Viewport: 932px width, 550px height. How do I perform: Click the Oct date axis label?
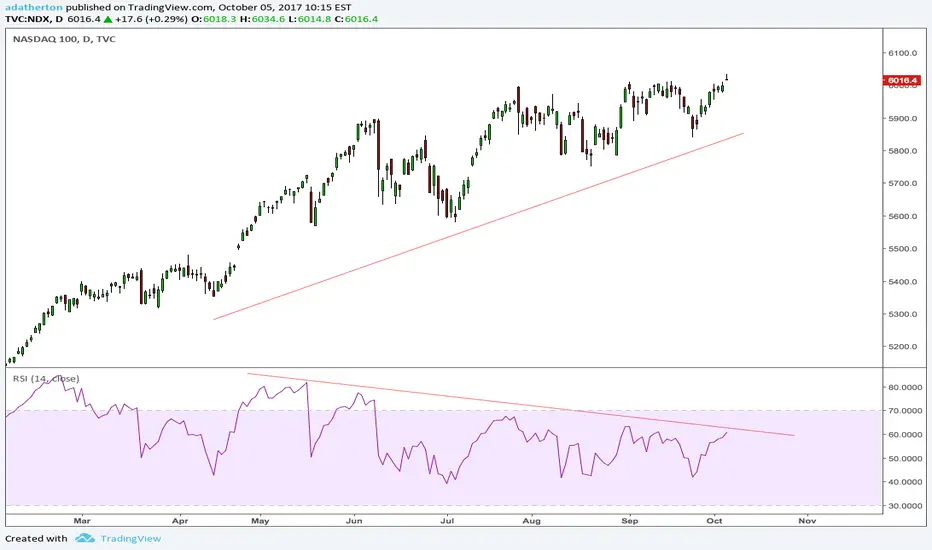point(714,520)
